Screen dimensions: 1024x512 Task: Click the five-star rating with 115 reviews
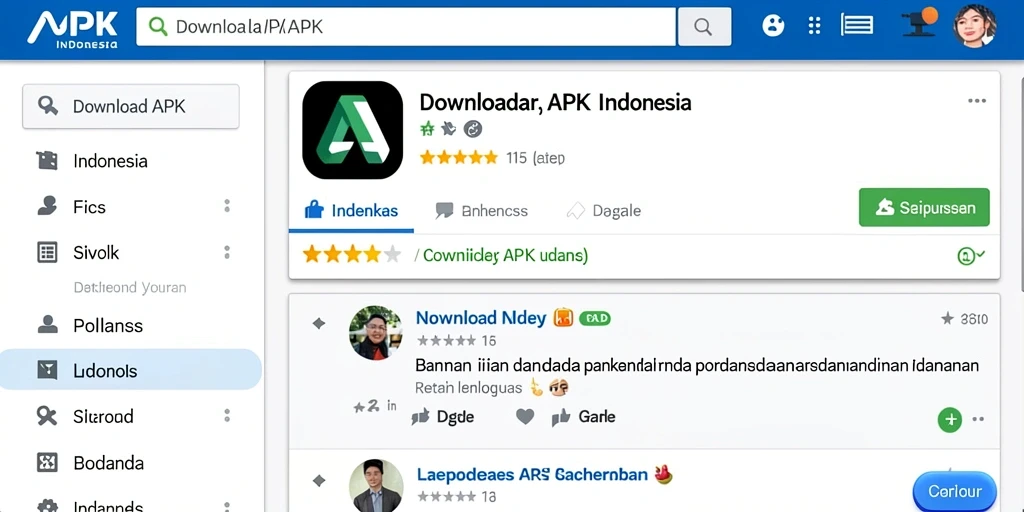point(492,157)
